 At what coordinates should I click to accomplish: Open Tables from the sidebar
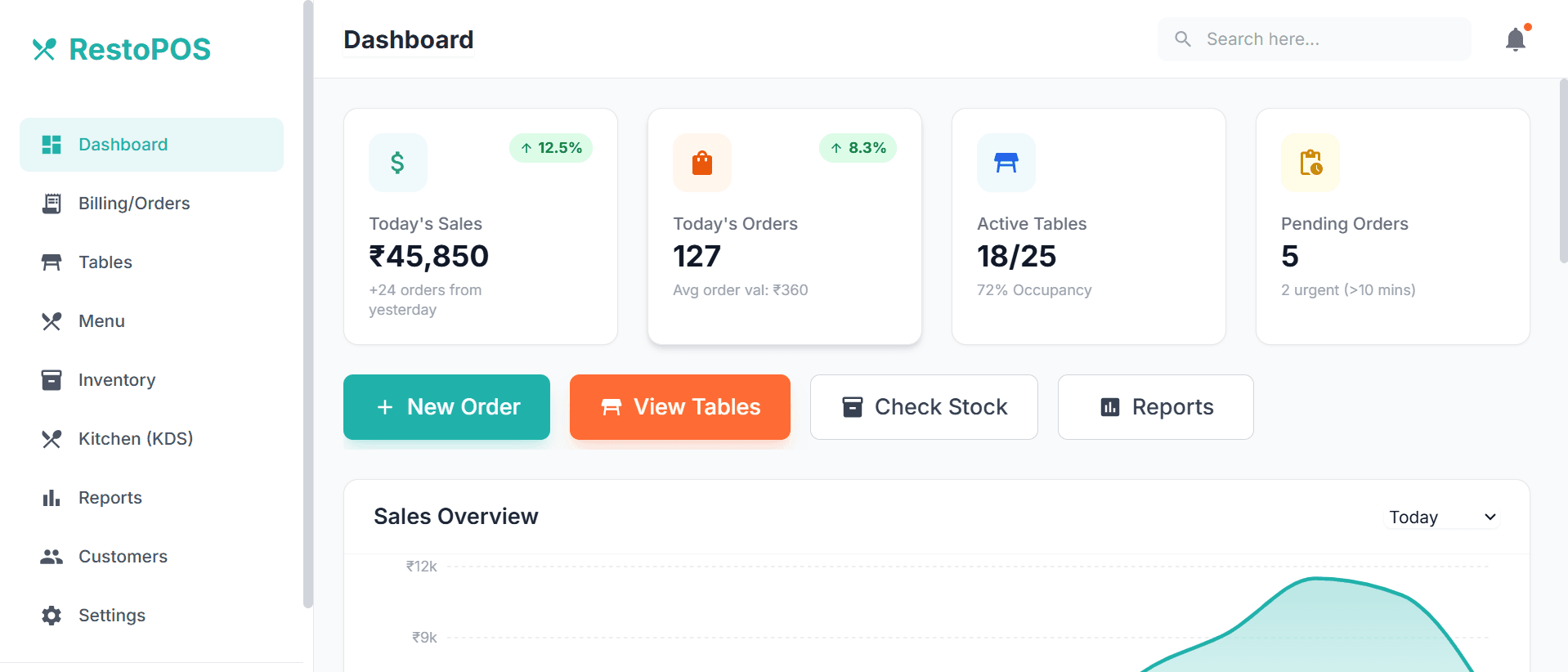pyautogui.click(x=151, y=262)
